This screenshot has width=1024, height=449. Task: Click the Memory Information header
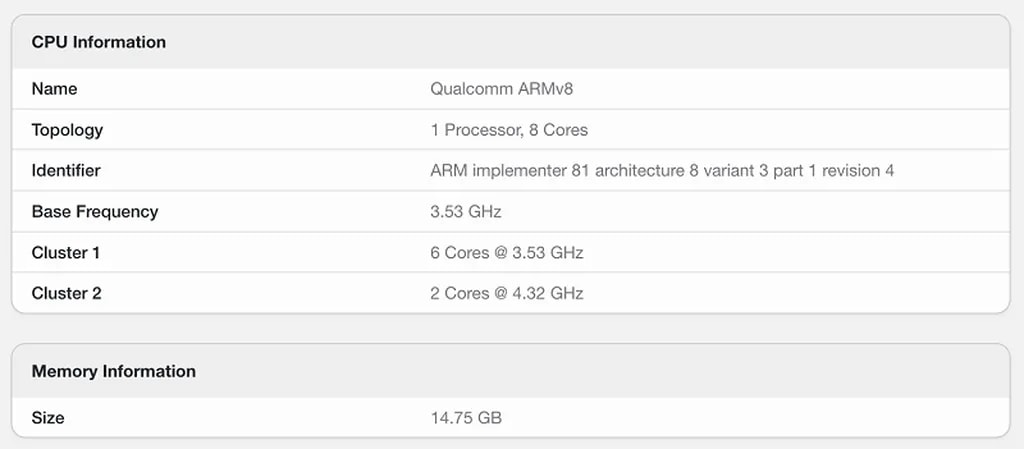coord(114,371)
